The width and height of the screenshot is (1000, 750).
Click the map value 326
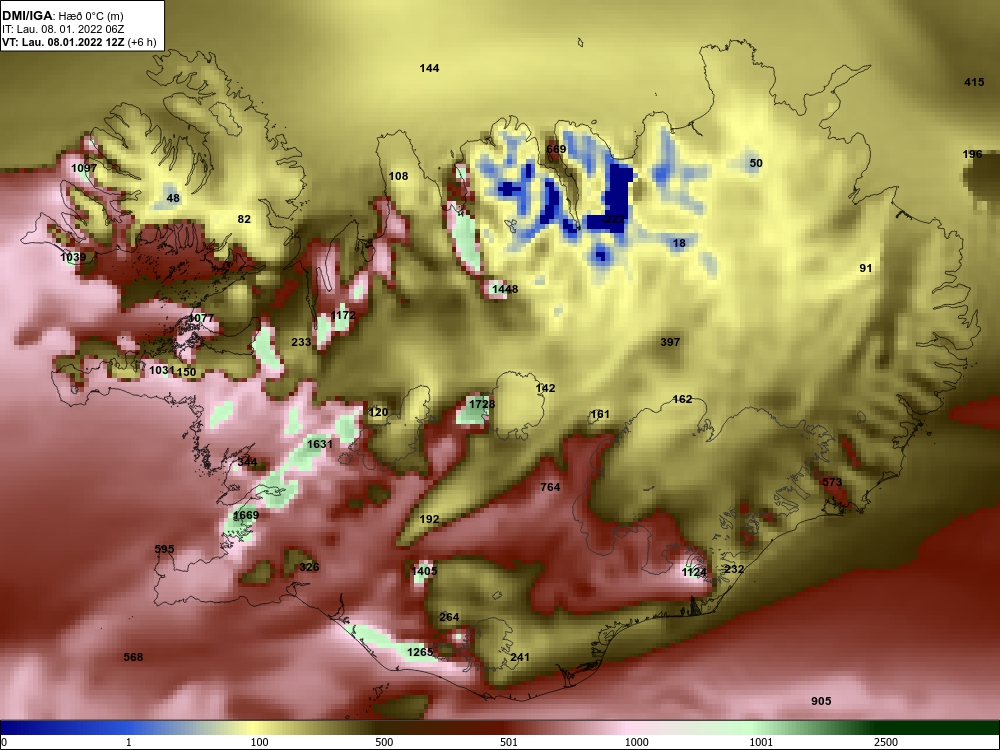[x=309, y=567]
